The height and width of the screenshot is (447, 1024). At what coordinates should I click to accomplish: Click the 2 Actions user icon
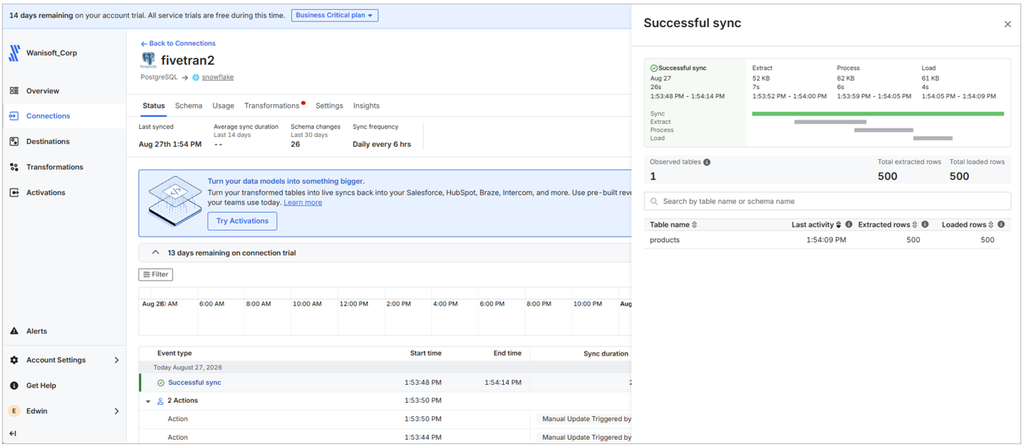point(160,401)
